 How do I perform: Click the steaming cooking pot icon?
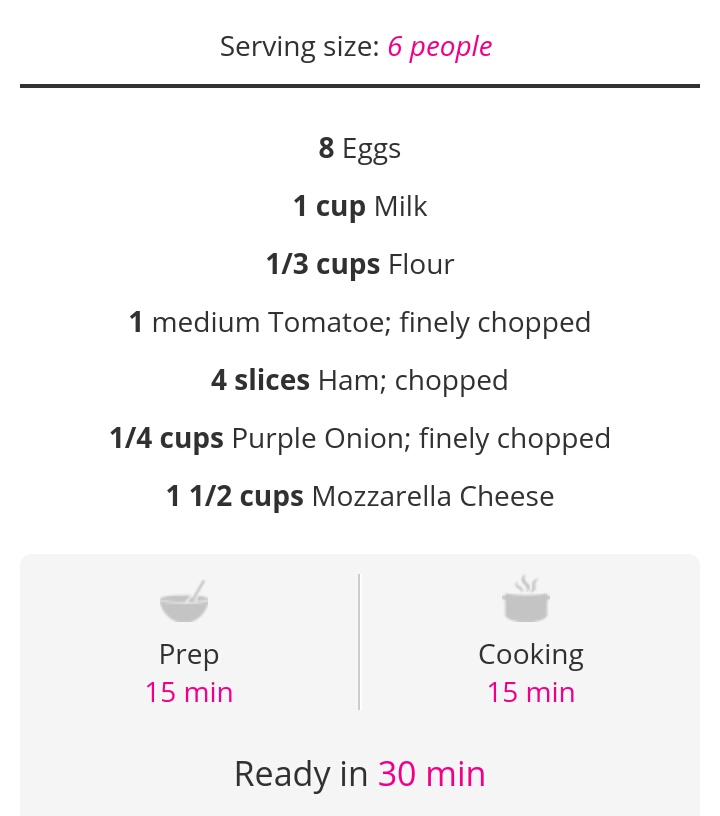526,598
